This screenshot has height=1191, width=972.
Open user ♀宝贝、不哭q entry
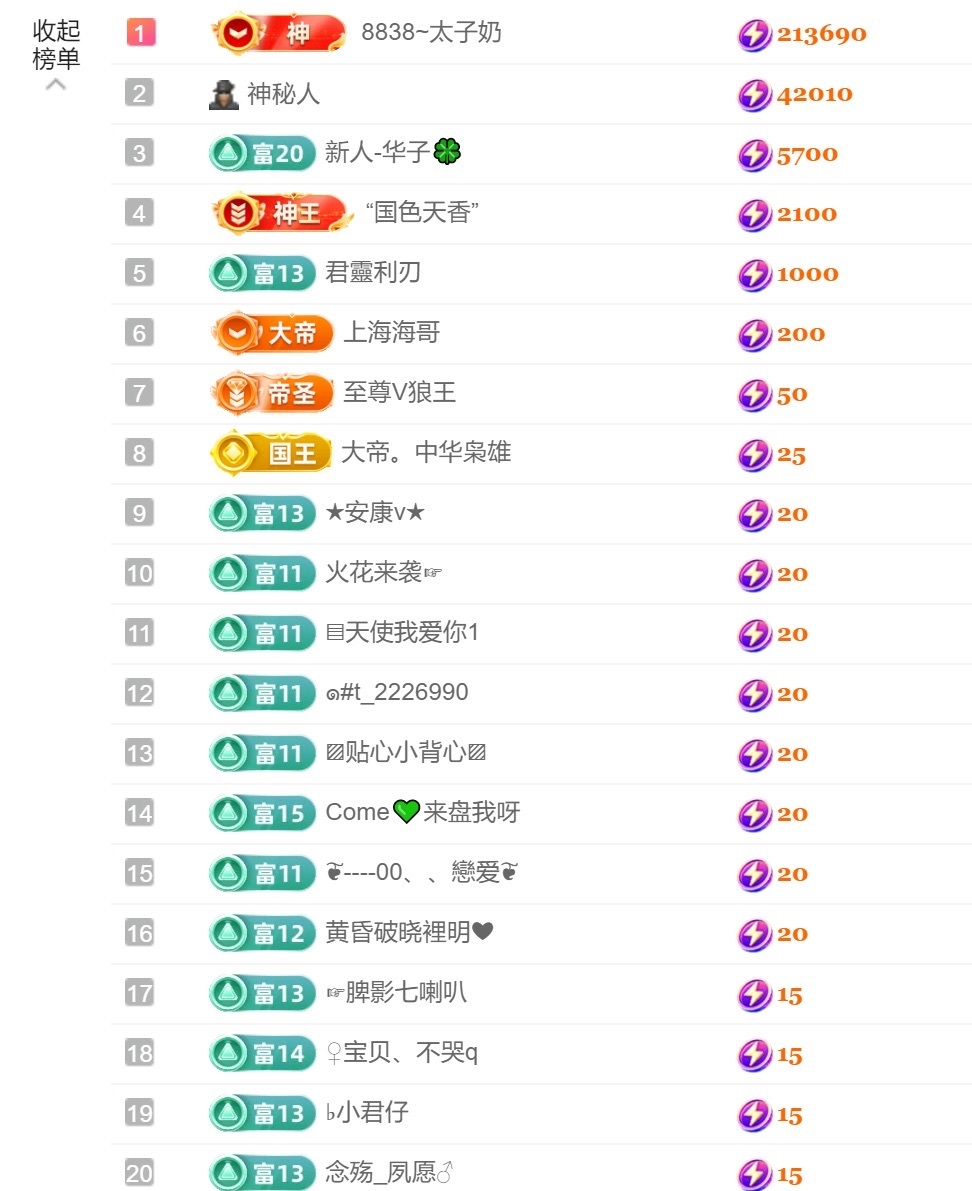[x=402, y=1053]
